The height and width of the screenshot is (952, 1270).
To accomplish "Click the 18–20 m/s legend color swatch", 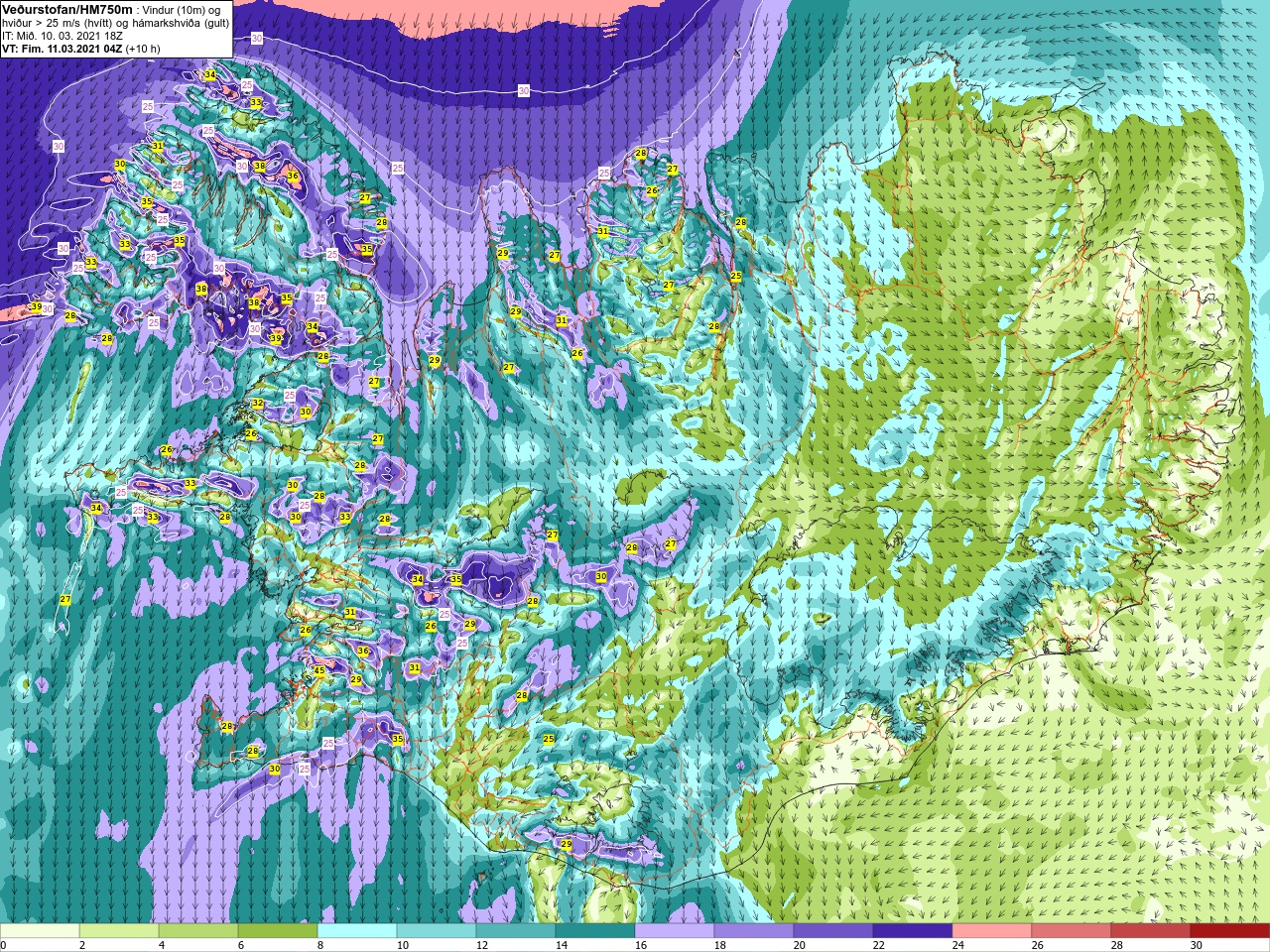I will point(754,932).
